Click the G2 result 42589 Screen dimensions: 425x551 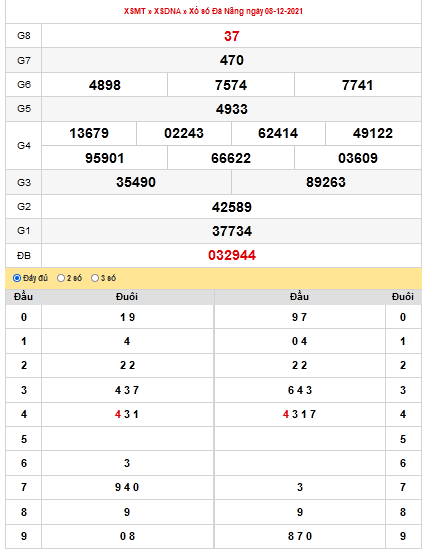click(x=232, y=207)
